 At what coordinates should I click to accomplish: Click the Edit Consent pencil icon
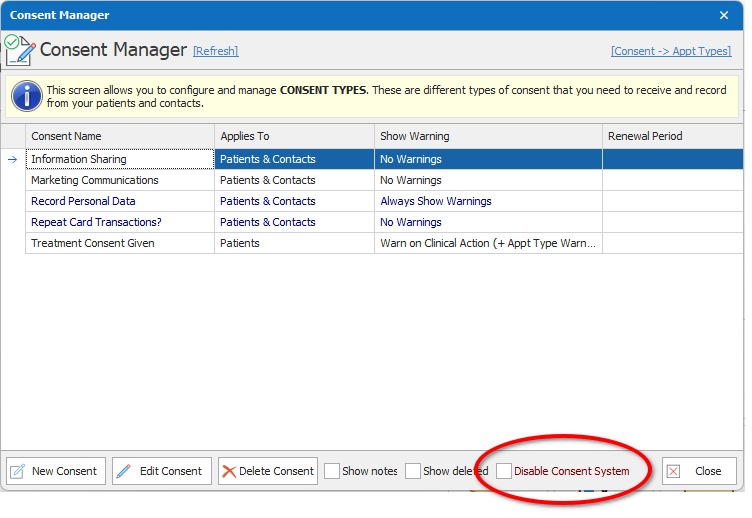(x=124, y=471)
